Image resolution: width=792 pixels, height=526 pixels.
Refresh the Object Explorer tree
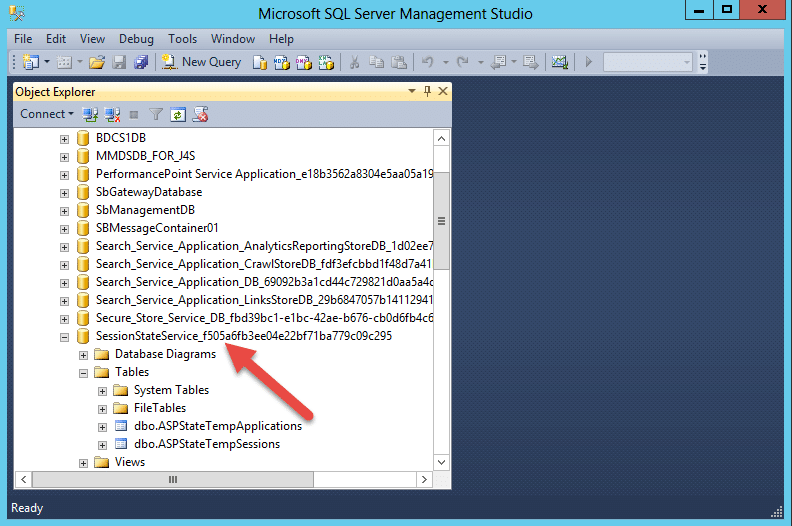pyautogui.click(x=178, y=115)
